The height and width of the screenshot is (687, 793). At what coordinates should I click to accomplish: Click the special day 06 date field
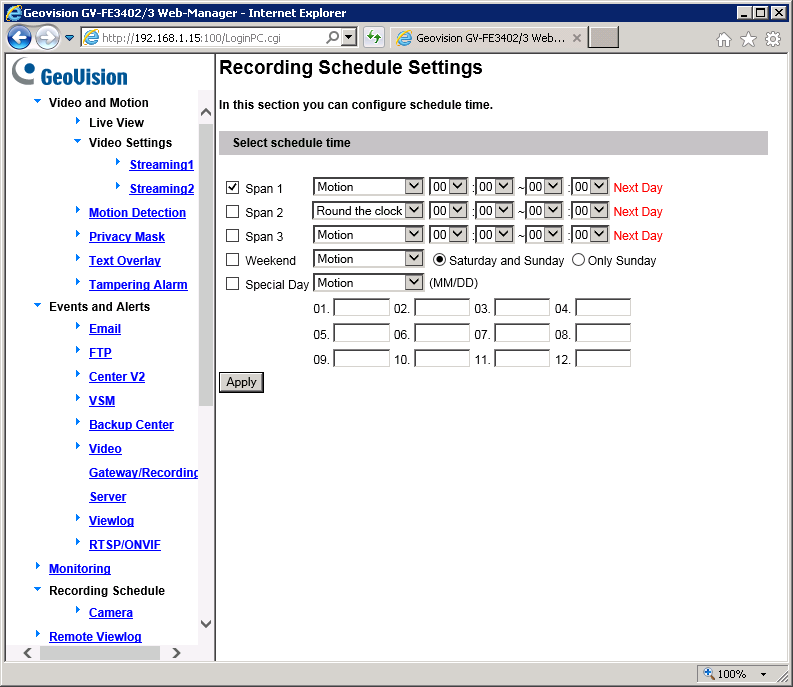coord(442,333)
